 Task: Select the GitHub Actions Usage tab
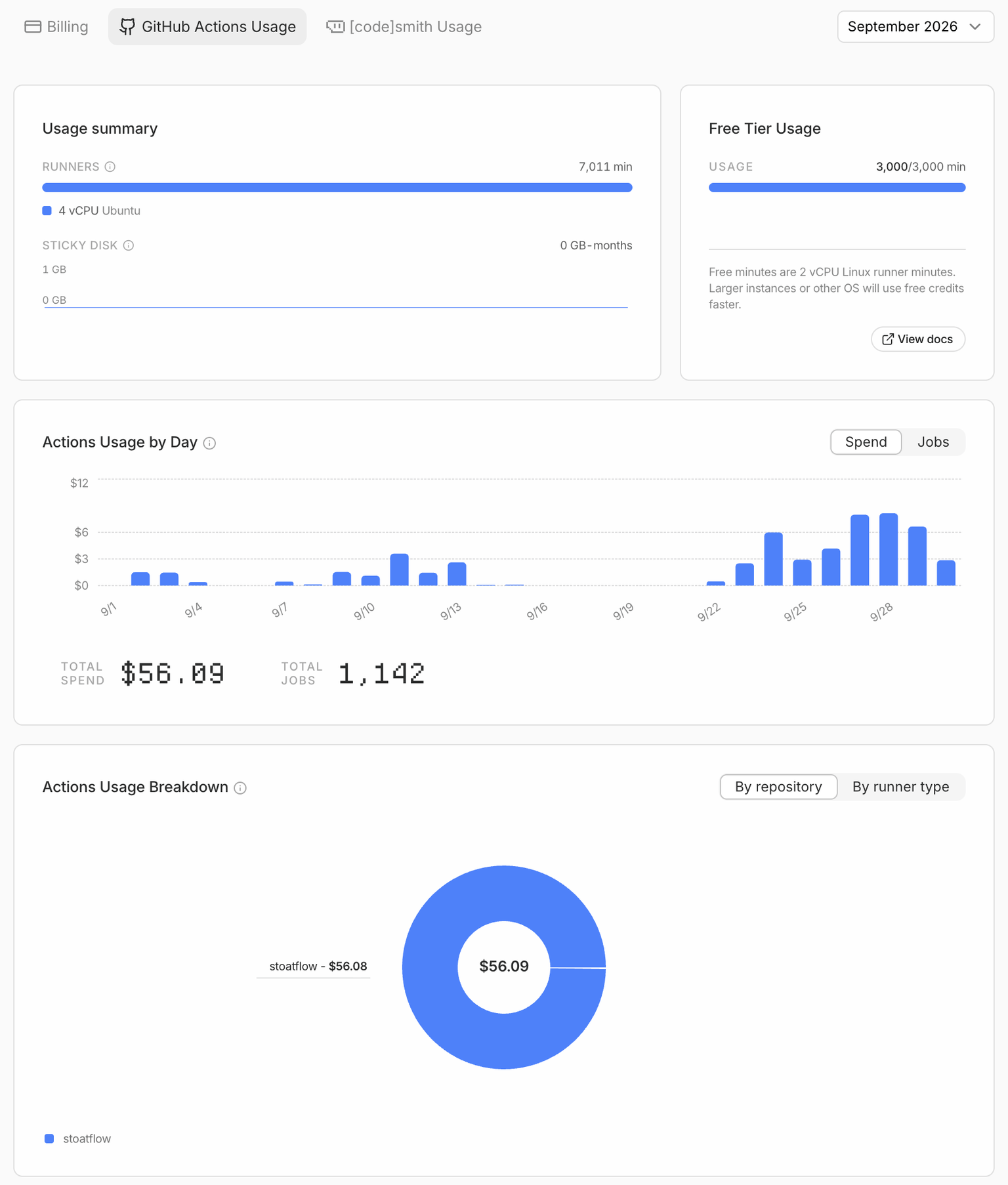click(x=207, y=27)
